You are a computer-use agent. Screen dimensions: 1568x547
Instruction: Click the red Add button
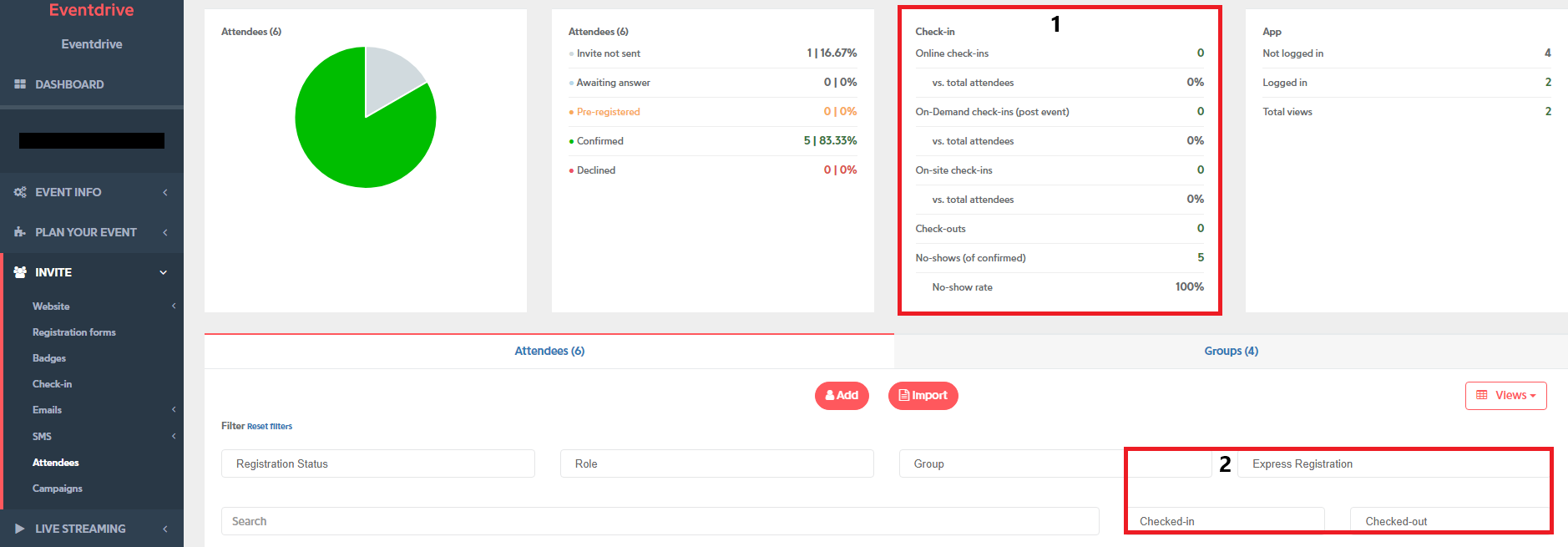point(842,396)
